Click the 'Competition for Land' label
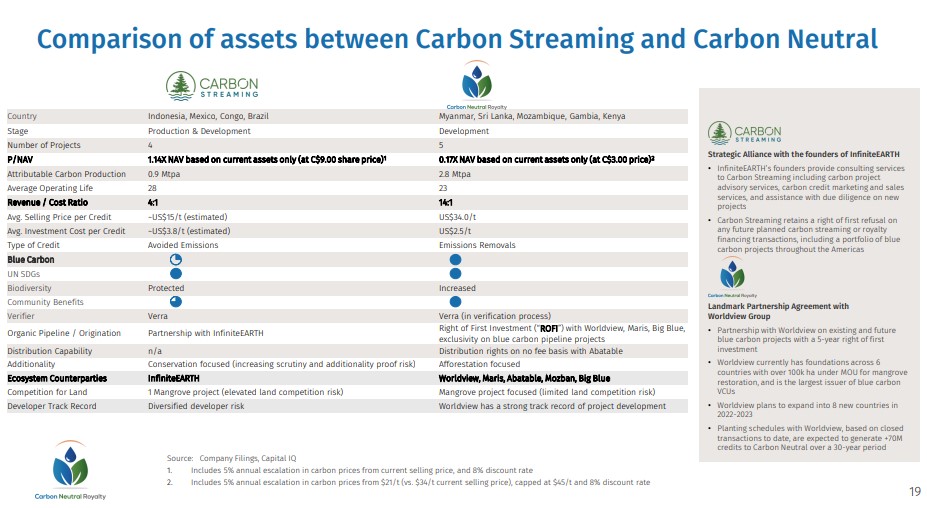 [x=47, y=392]
